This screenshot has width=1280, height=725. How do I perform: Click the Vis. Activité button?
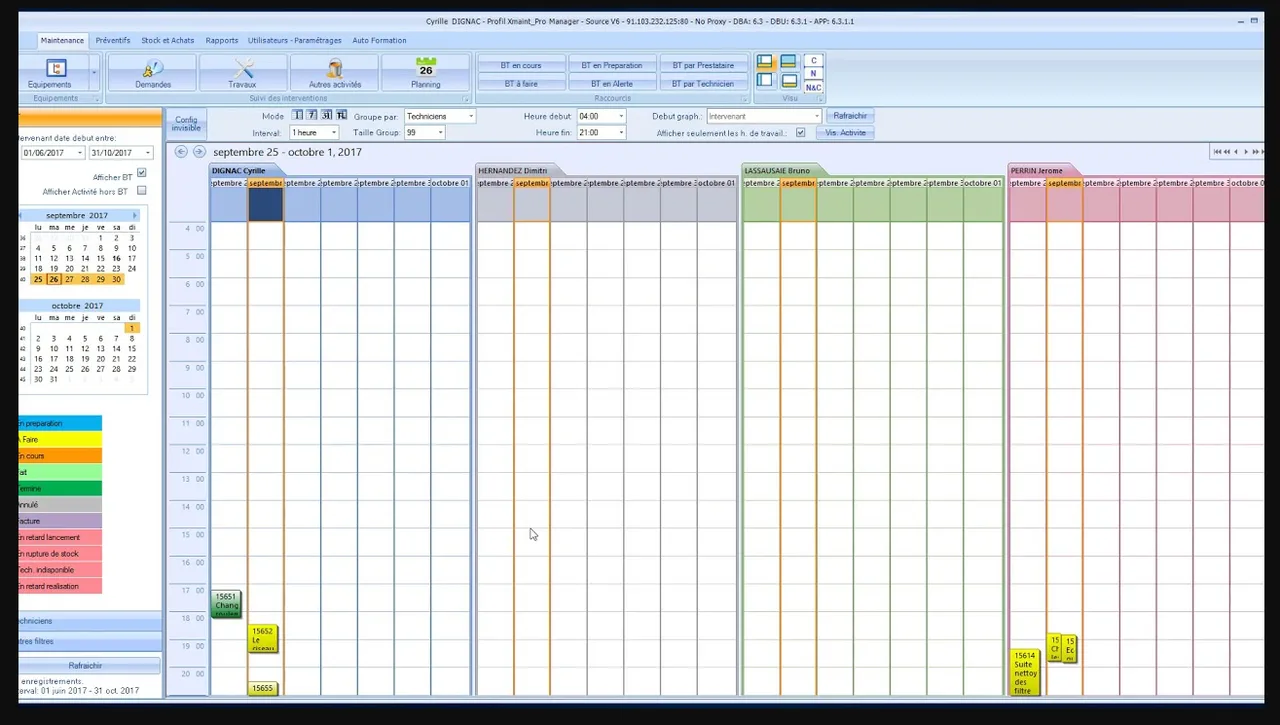tap(846, 132)
